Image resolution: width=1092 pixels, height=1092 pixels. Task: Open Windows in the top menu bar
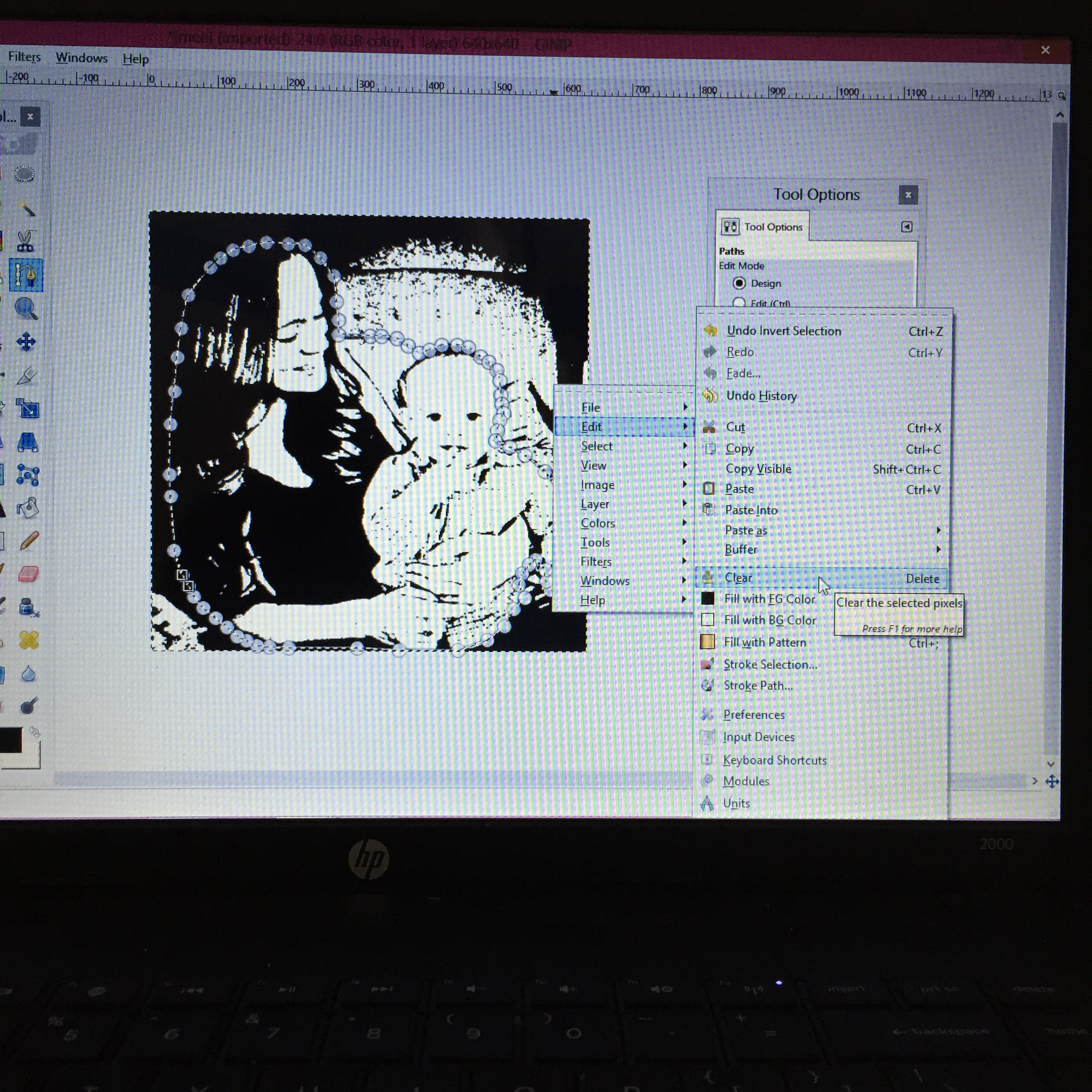point(81,58)
